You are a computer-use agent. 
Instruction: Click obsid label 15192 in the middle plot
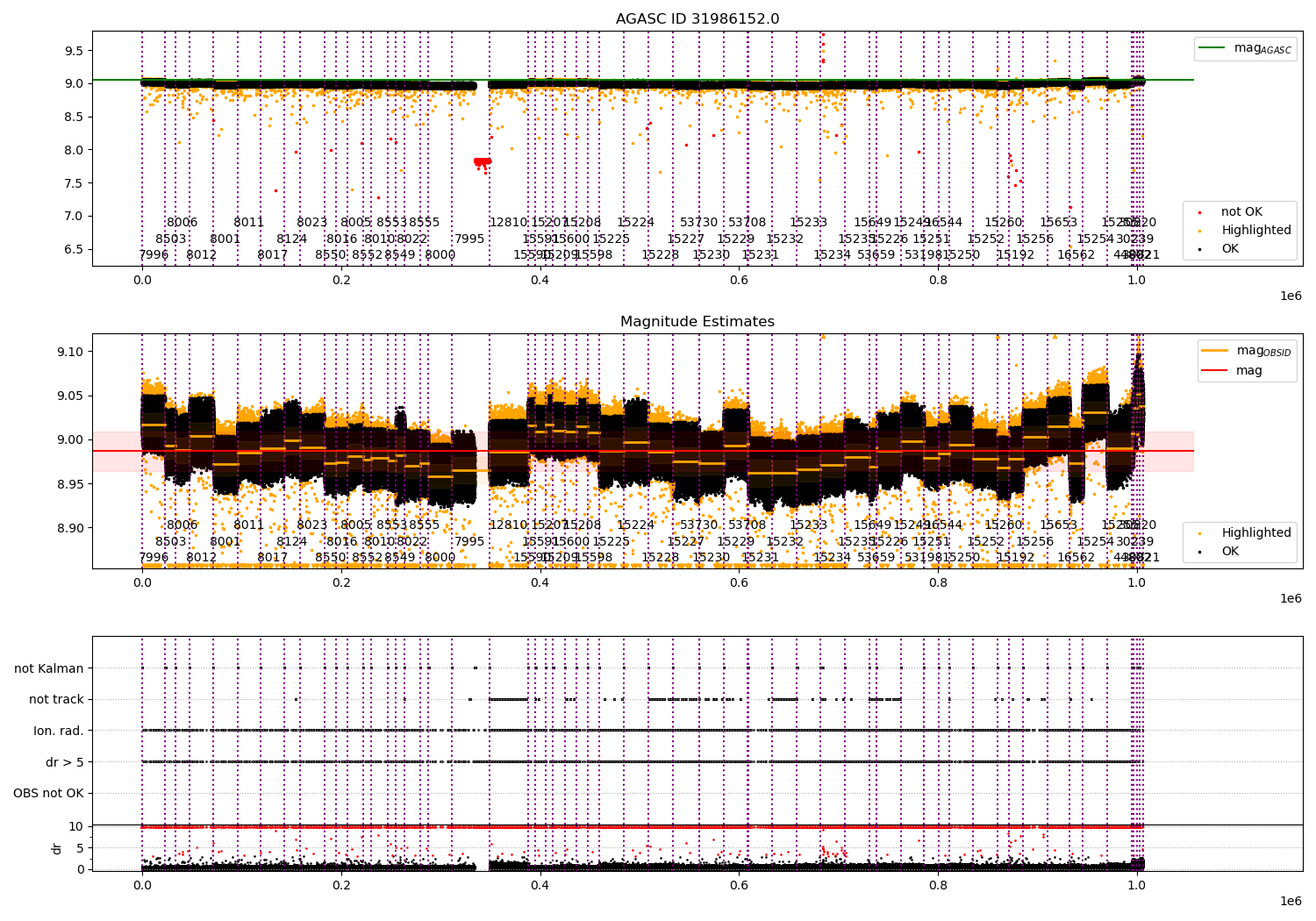click(x=1016, y=558)
